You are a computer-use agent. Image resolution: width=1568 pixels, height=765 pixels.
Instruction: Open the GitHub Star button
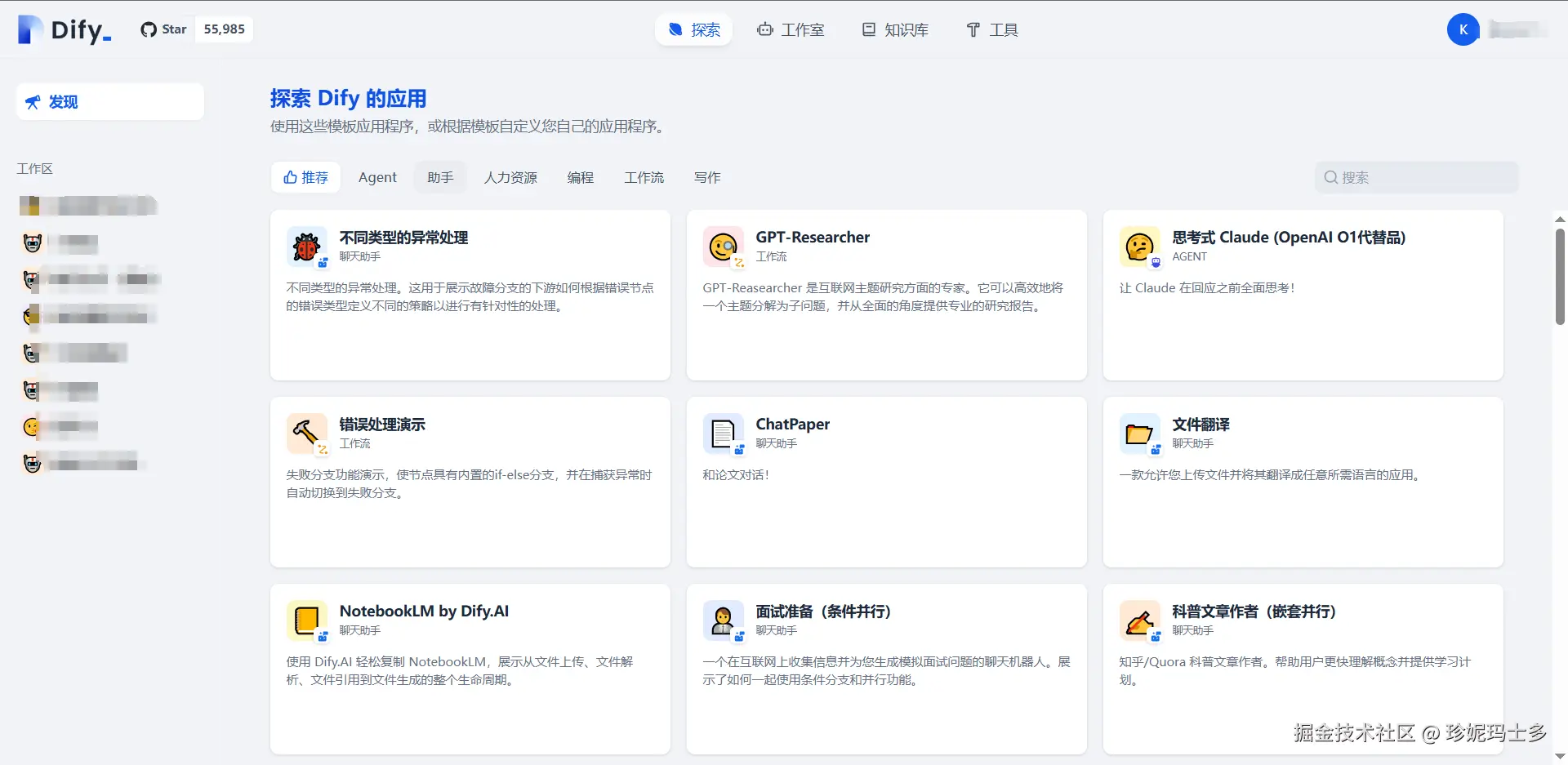pos(164,29)
